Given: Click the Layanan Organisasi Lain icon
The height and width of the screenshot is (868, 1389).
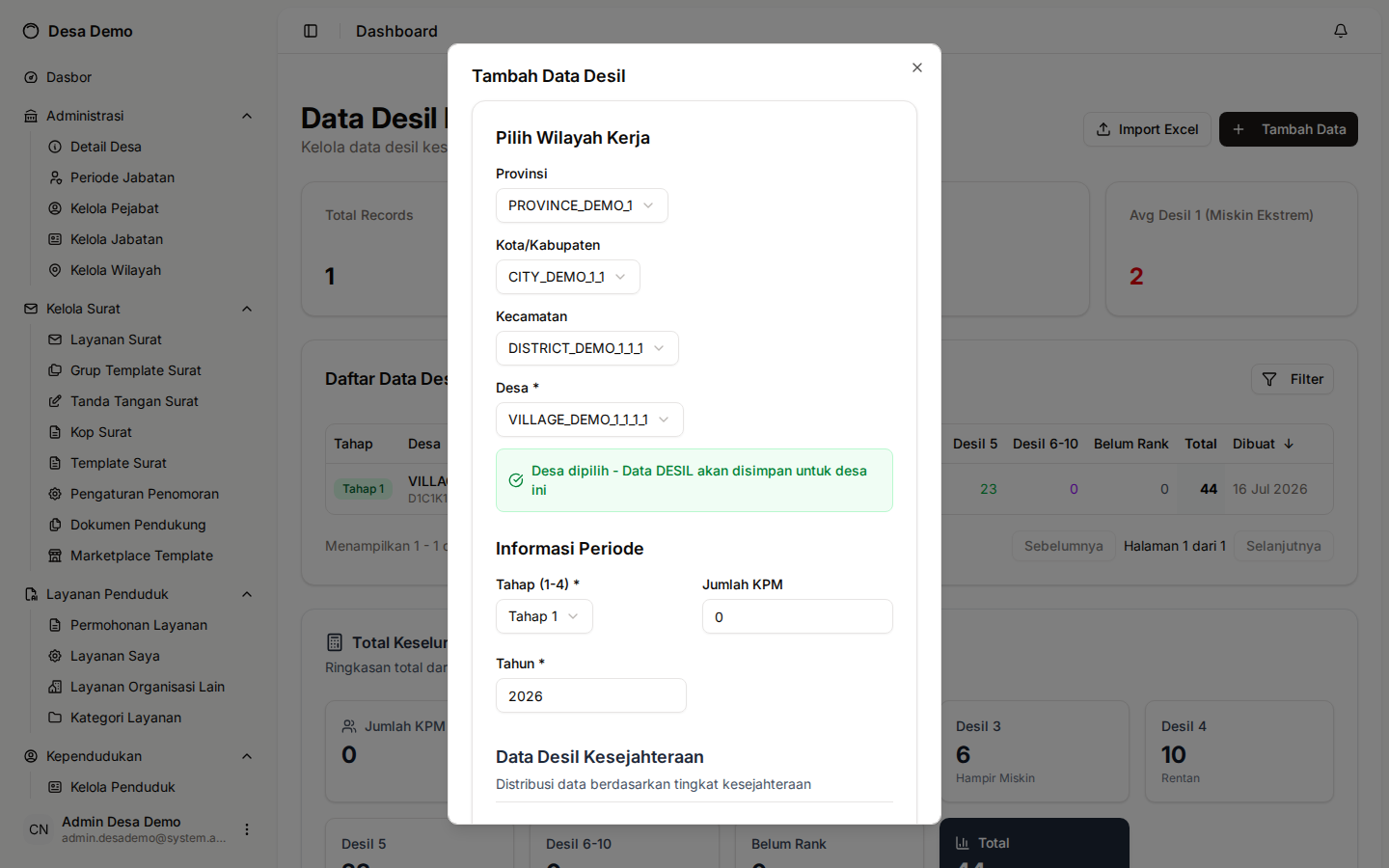Looking at the screenshot, I should pos(55,687).
